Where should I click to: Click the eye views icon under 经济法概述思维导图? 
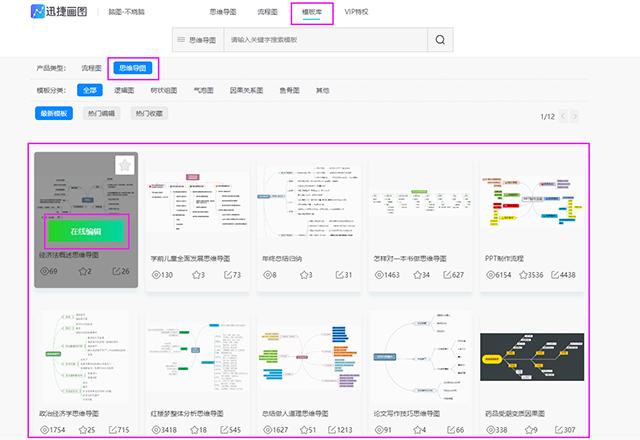44,271
